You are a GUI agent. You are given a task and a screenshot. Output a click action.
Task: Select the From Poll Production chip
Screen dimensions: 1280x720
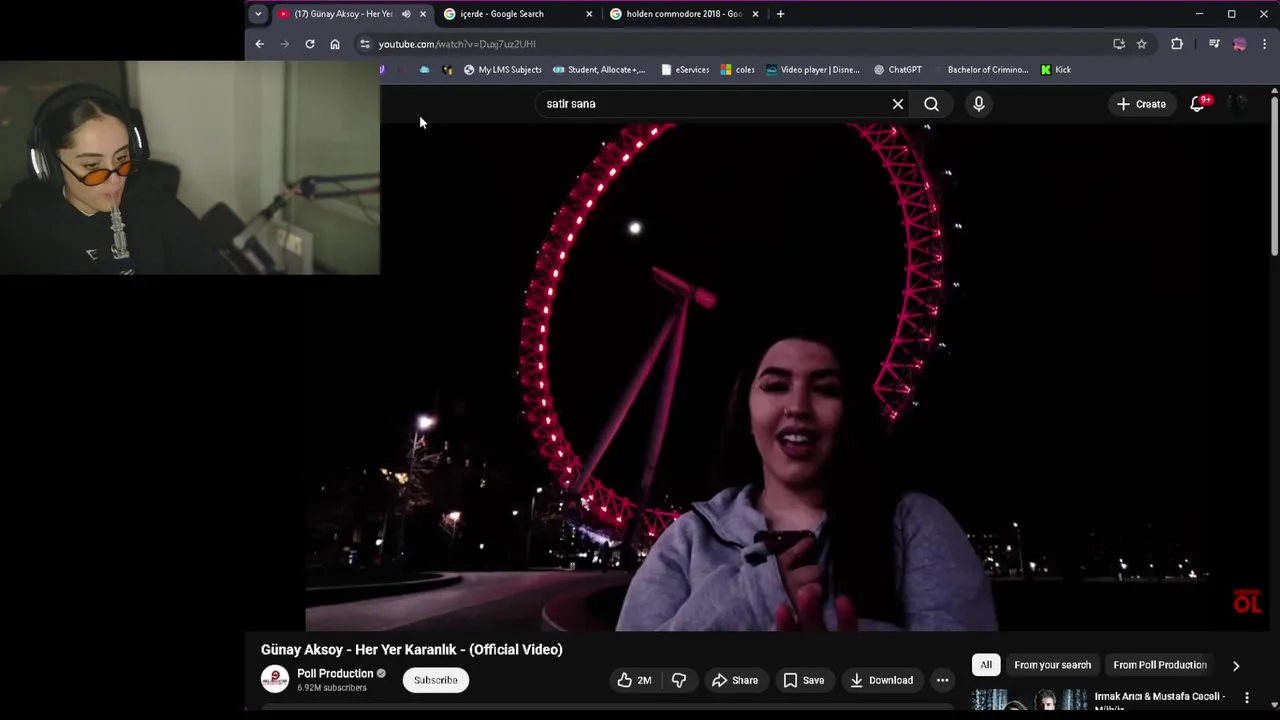tap(1160, 665)
